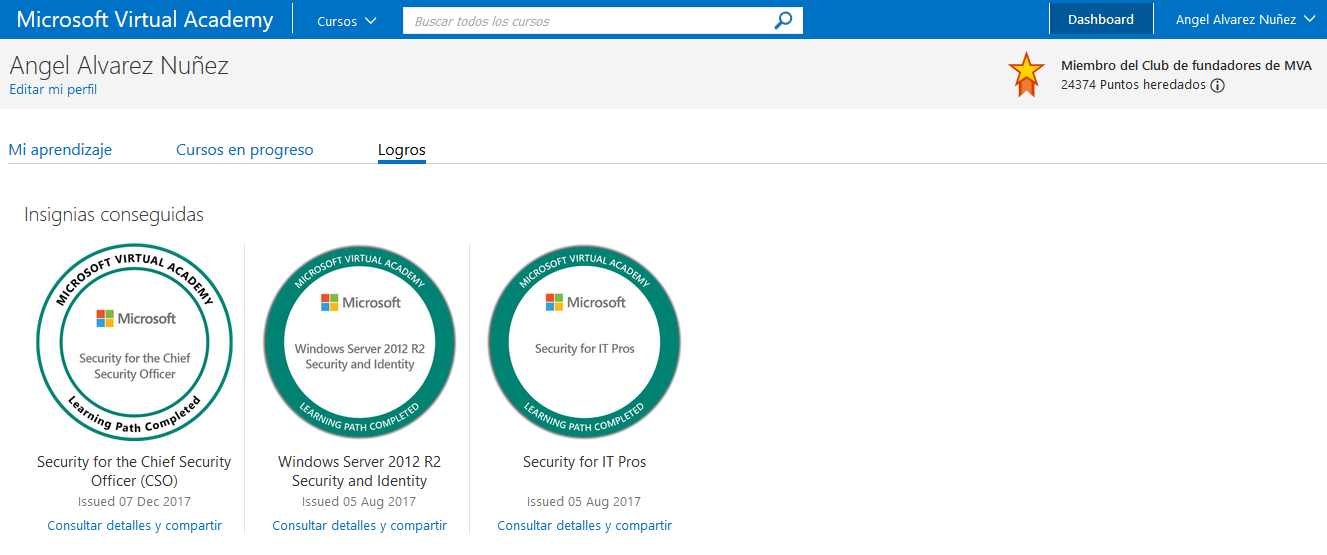
Task: Consultar detalles y compartir for Windows Server 2012 R2
Action: (359, 526)
